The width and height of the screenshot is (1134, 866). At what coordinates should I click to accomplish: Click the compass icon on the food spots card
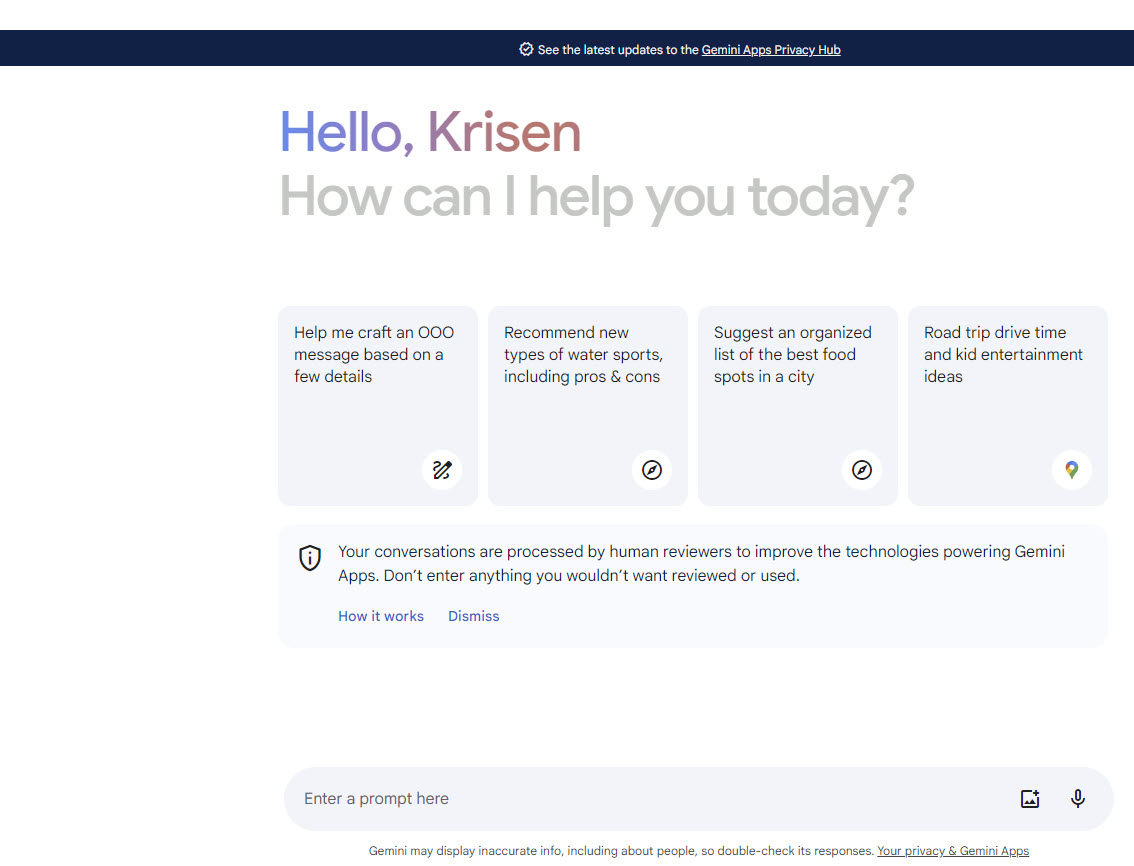pyautogui.click(x=862, y=469)
